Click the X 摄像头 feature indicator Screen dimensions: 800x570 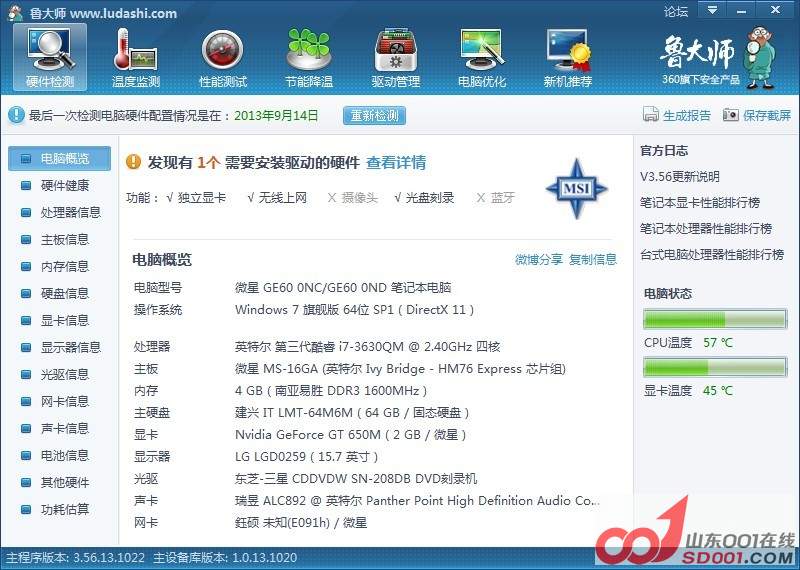(x=353, y=198)
